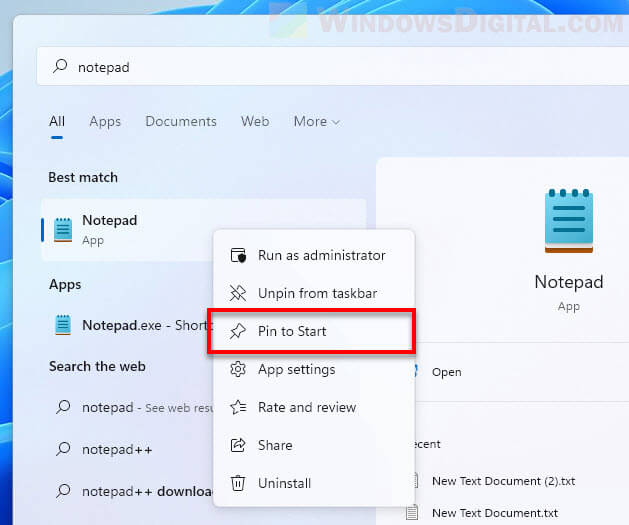This screenshot has height=525, width=629.
Task: Click the large Notepad icon in preview pane
Action: tap(569, 221)
